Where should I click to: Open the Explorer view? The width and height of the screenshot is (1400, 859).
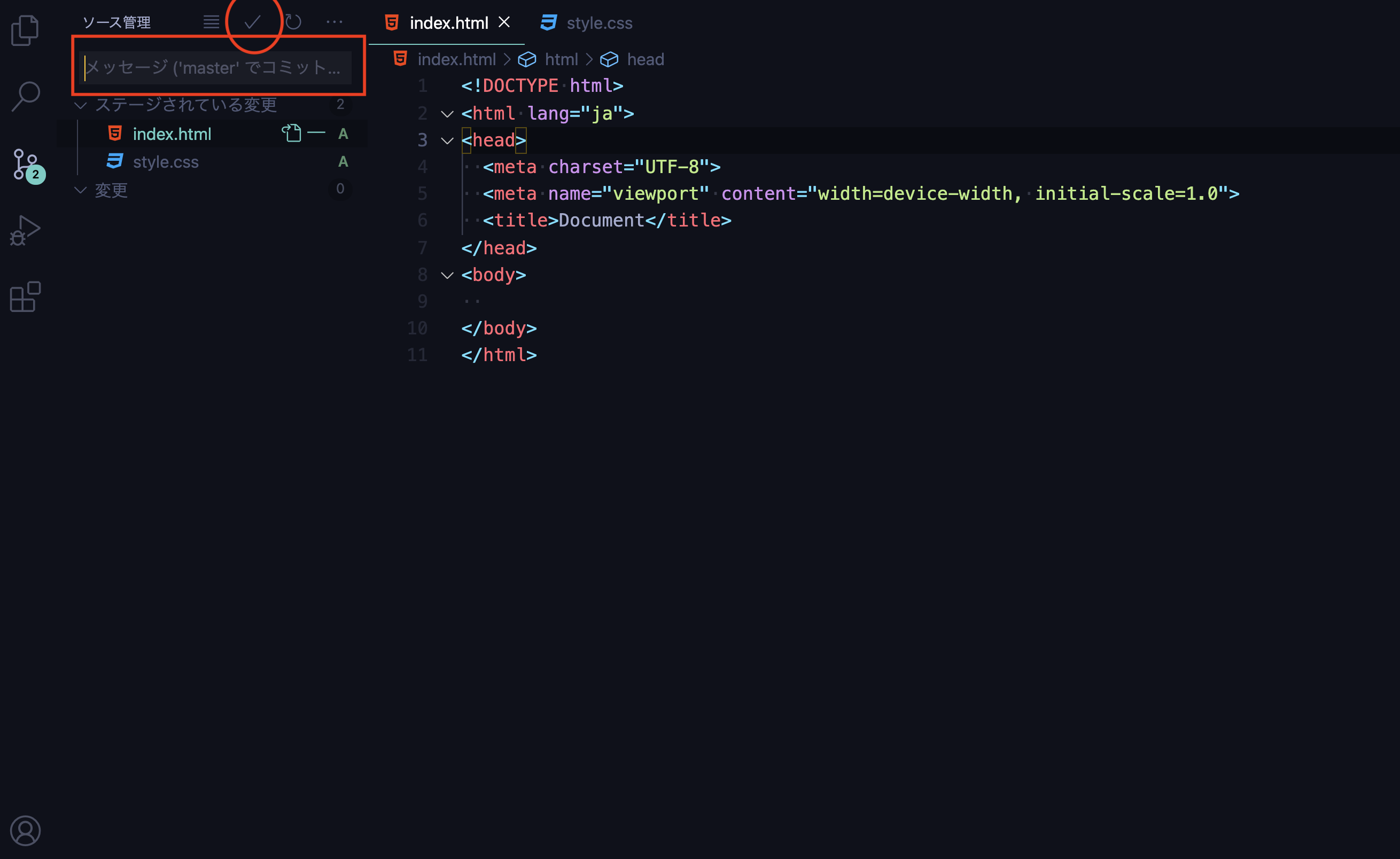[25, 29]
